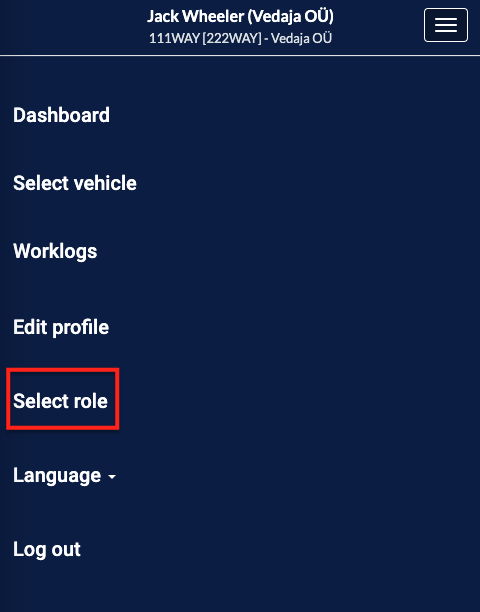Screen dimensions: 480x612
Task: Click the word Language in the menu
Action: click(57, 475)
